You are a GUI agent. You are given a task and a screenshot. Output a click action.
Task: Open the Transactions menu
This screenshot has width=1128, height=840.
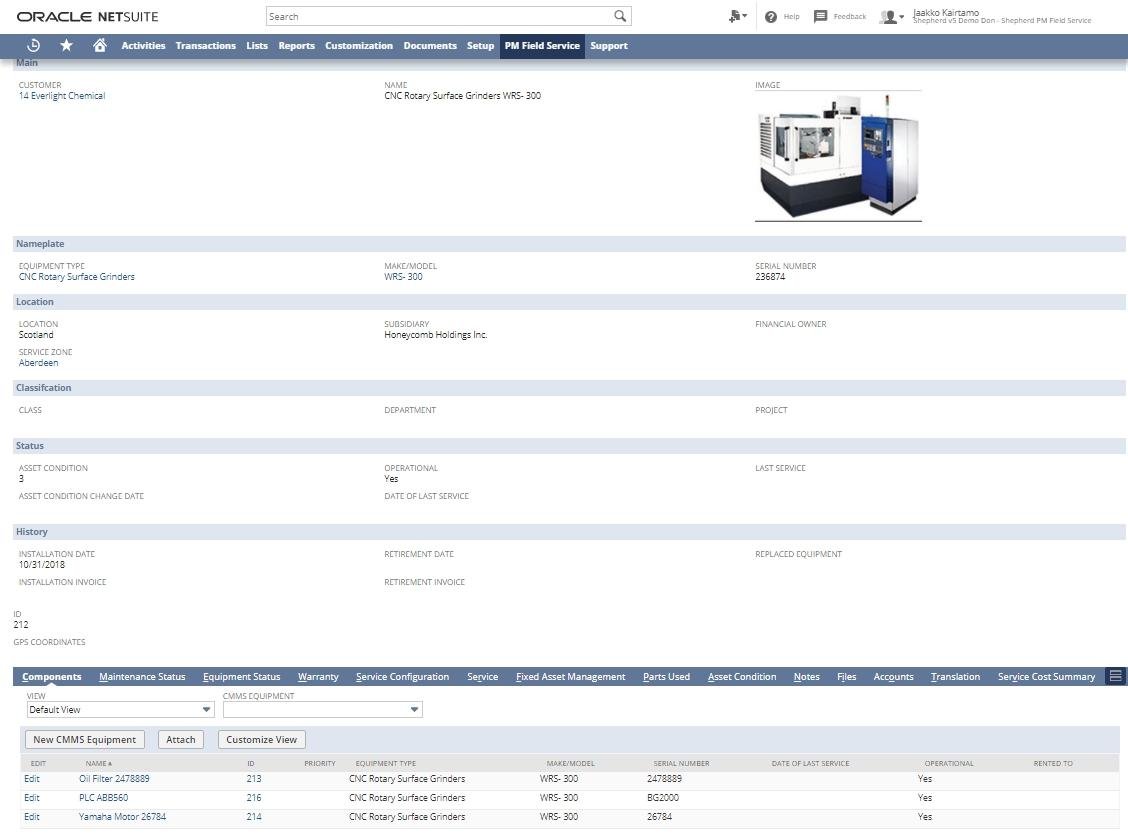pyautogui.click(x=206, y=45)
